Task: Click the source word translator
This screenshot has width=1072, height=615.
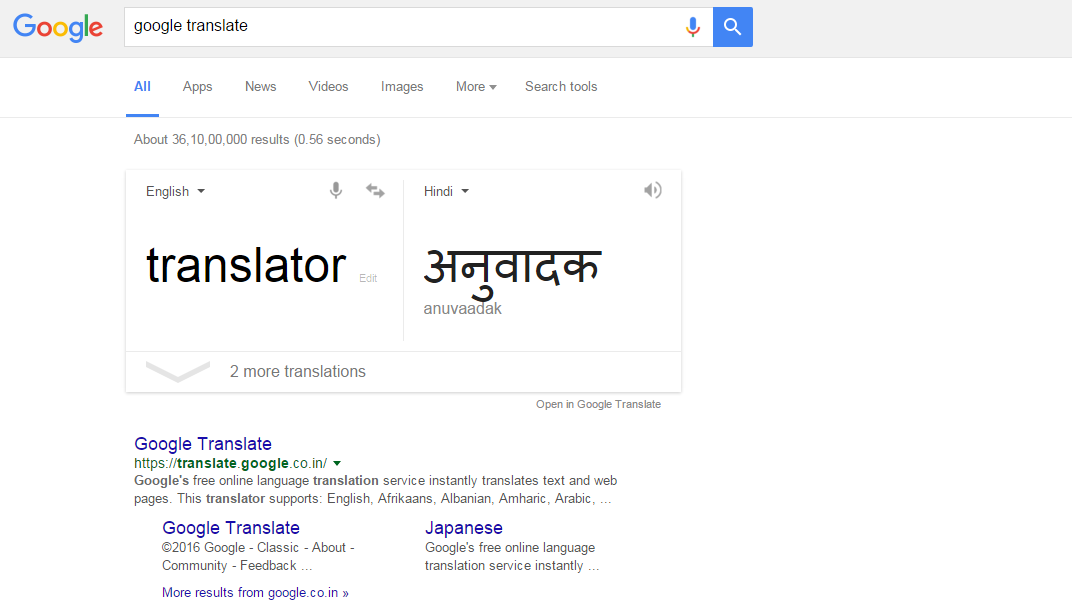Action: point(246,265)
